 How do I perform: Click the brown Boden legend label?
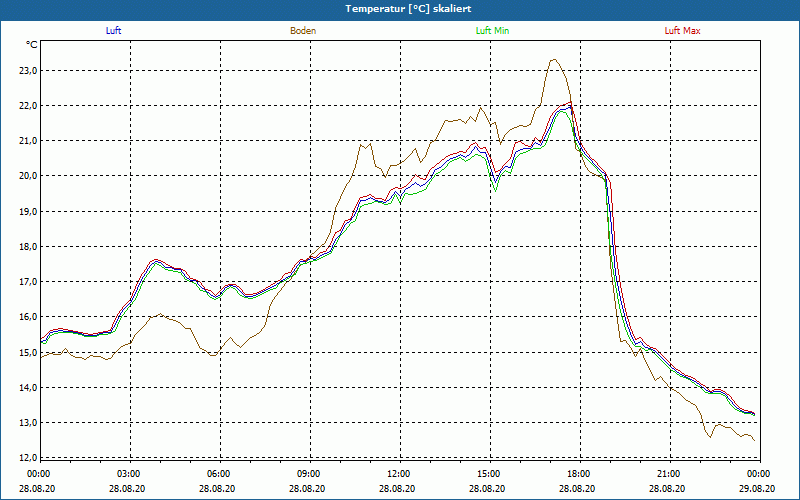coord(303,31)
